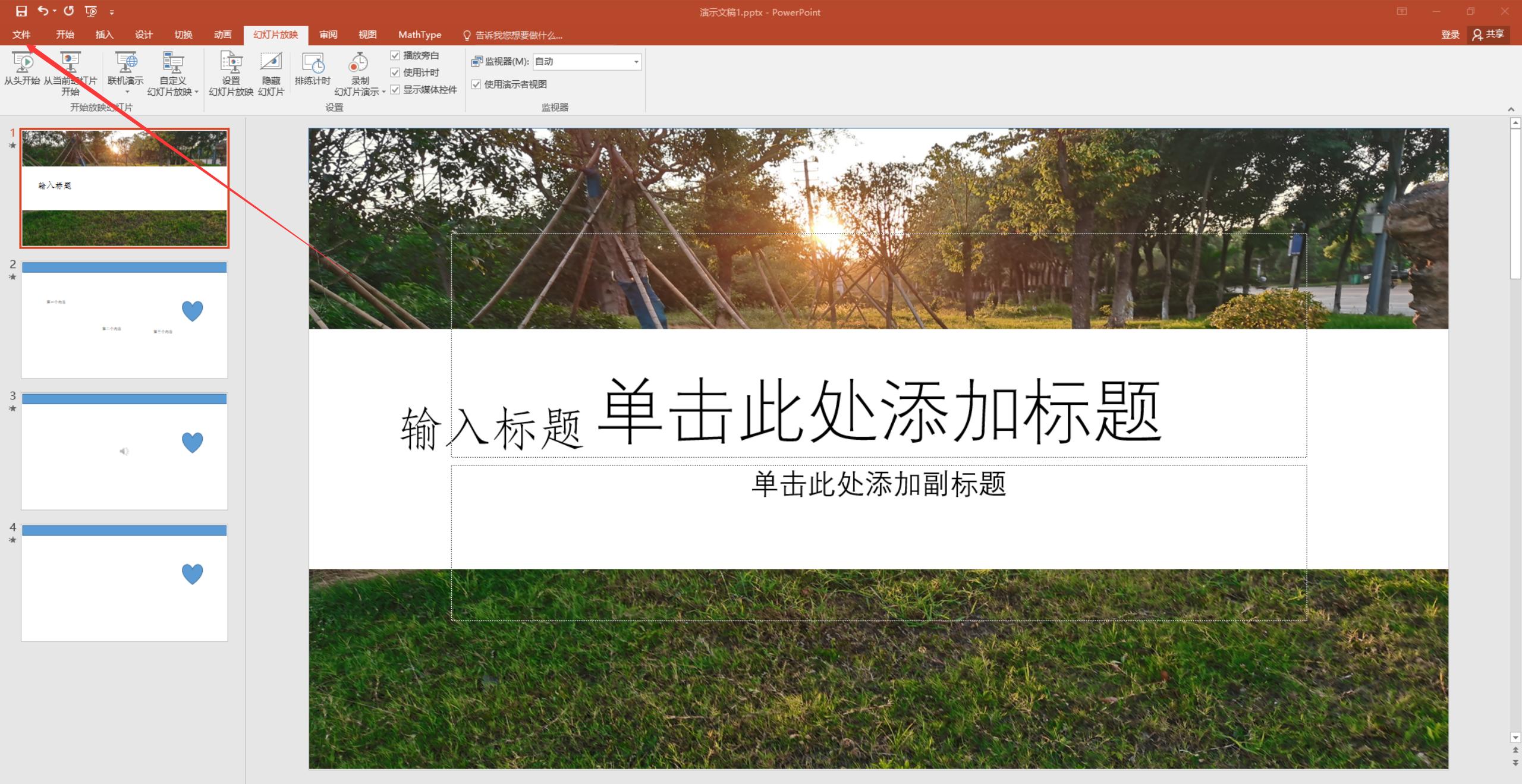Click the Save icon in quick access toolbar
The image size is (1522, 784).
21,11
